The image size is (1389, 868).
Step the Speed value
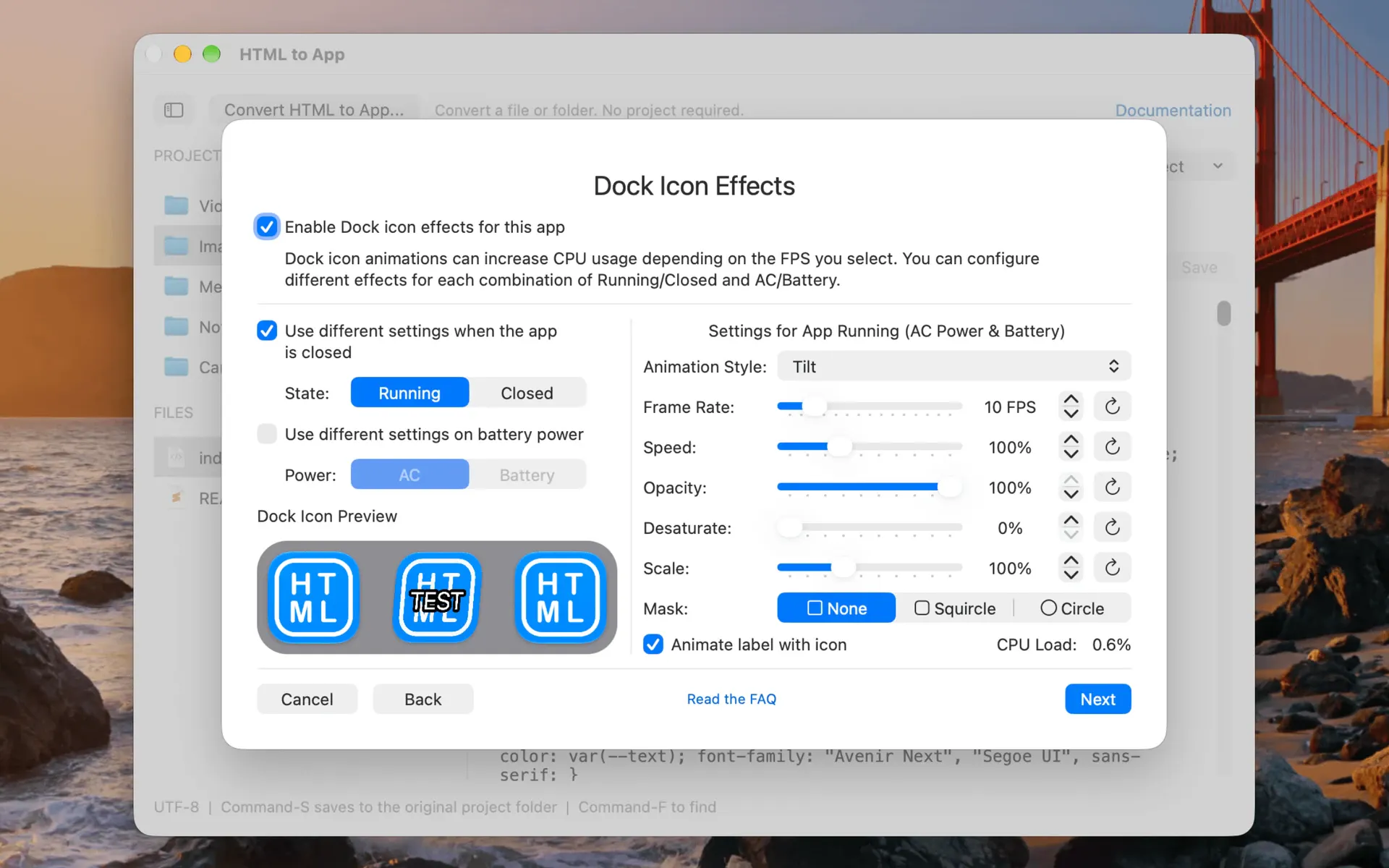1071,447
